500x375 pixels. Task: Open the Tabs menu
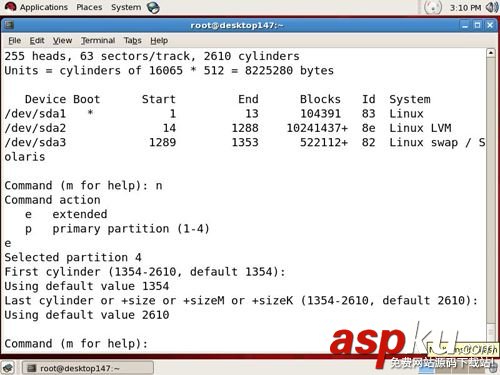133,41
